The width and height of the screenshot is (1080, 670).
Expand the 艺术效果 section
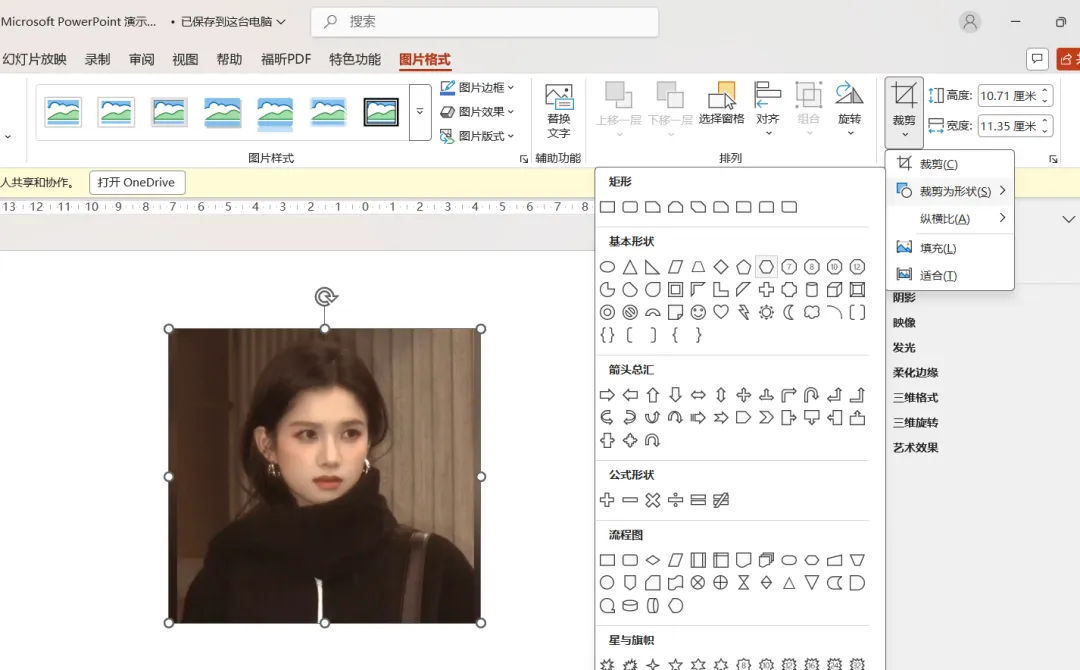coord(915,448)
